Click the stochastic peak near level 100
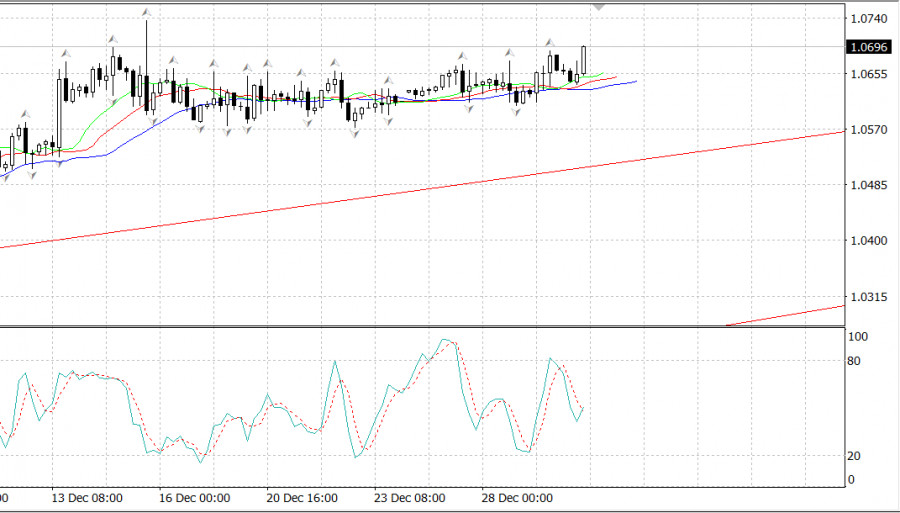Image resolution: width=900 pixels, height=513 pixels. (446, 341)
